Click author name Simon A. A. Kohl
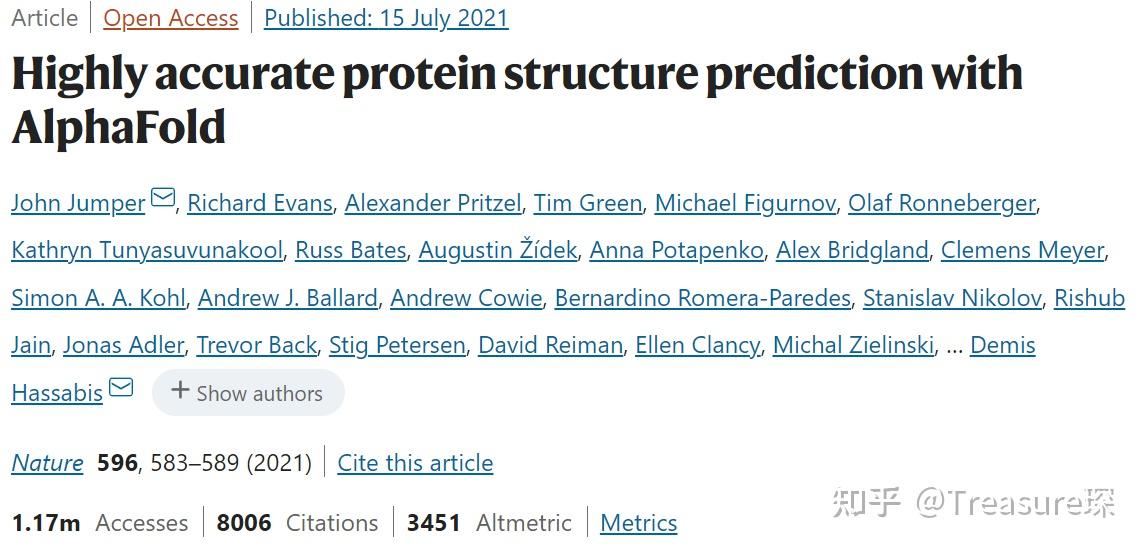 [x=98, y=298]
